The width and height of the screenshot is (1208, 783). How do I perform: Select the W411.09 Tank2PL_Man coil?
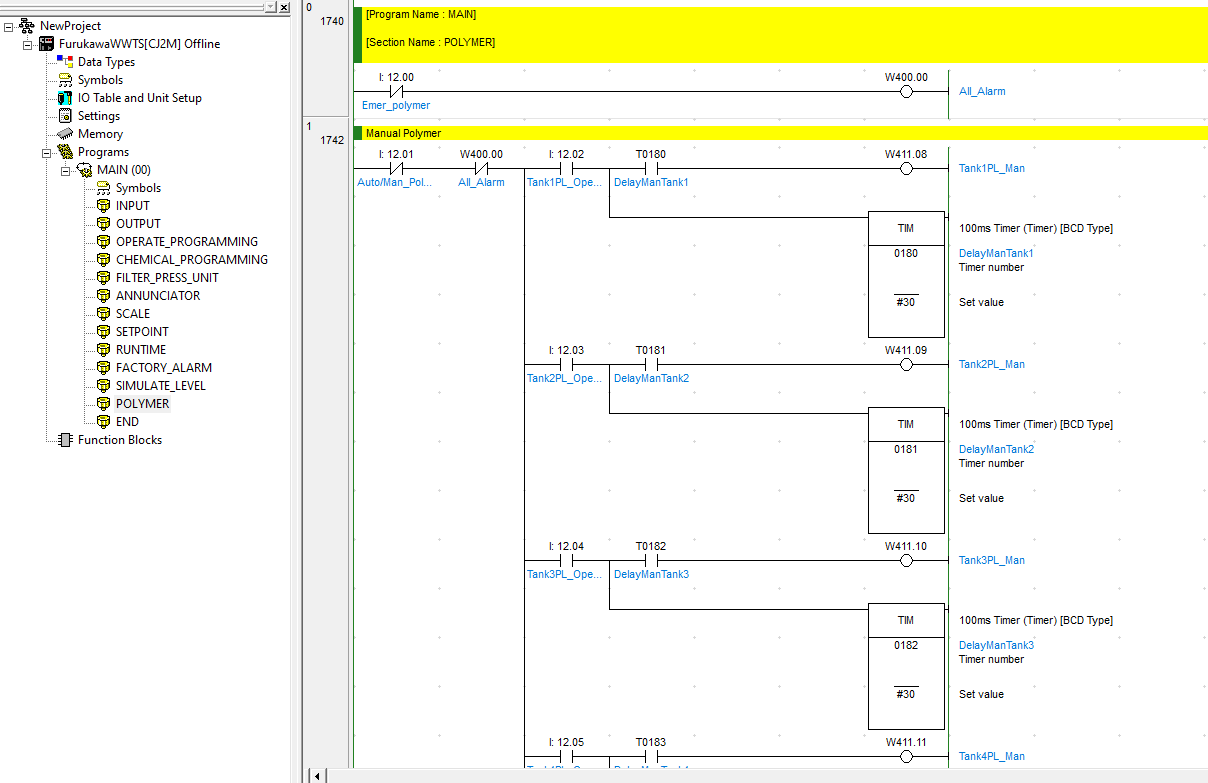(x=906, y=364)
